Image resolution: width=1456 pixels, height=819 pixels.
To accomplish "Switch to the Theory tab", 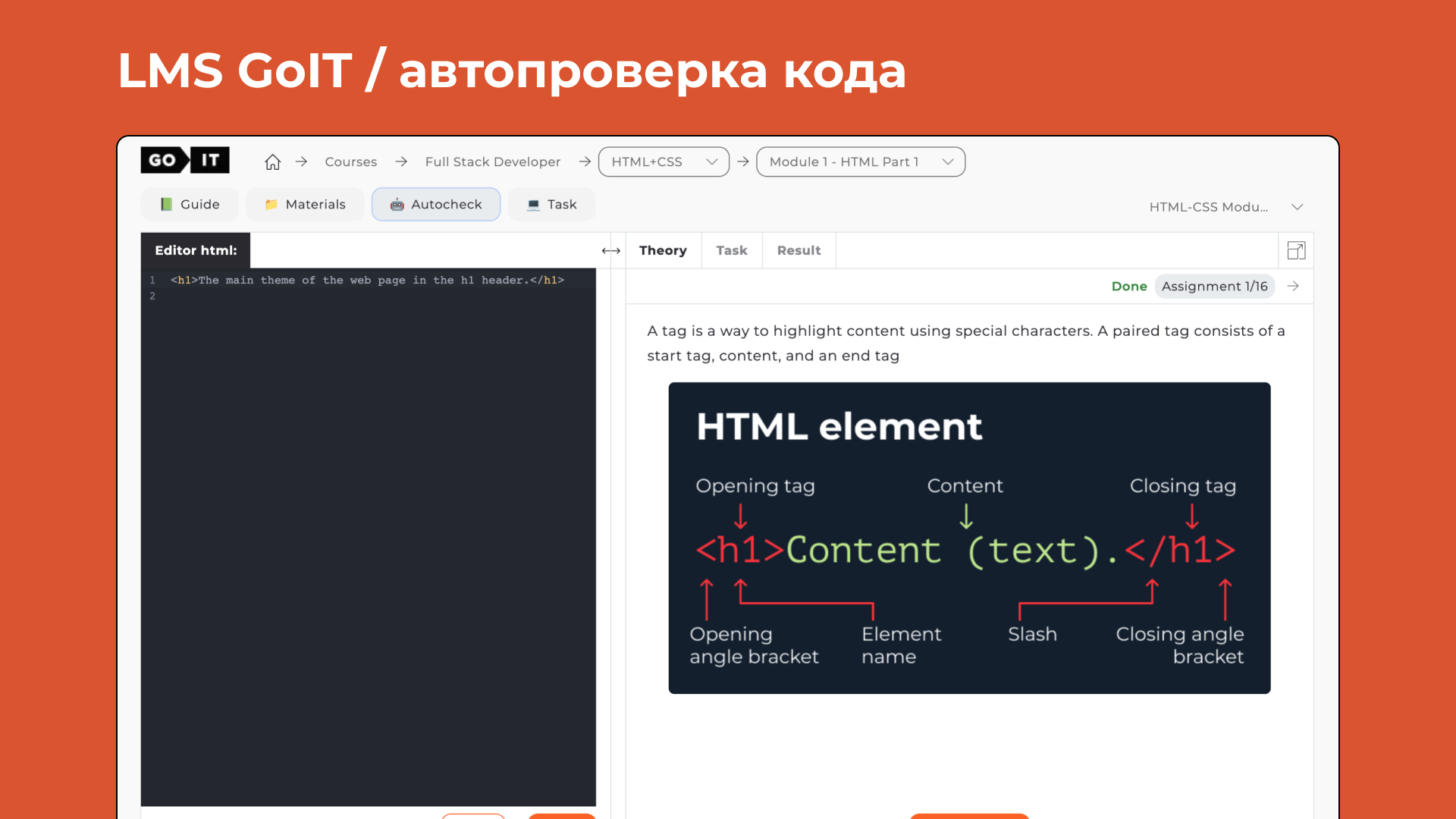I will tap(663, 250).
